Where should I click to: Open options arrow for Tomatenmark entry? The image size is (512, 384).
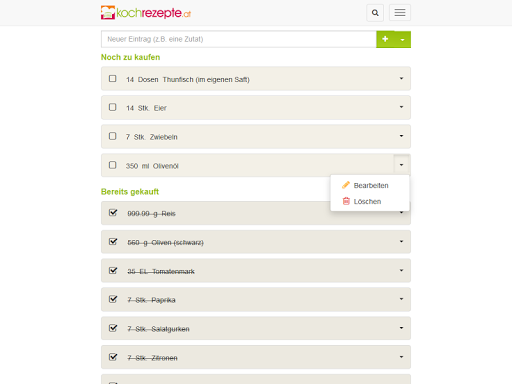401,270
